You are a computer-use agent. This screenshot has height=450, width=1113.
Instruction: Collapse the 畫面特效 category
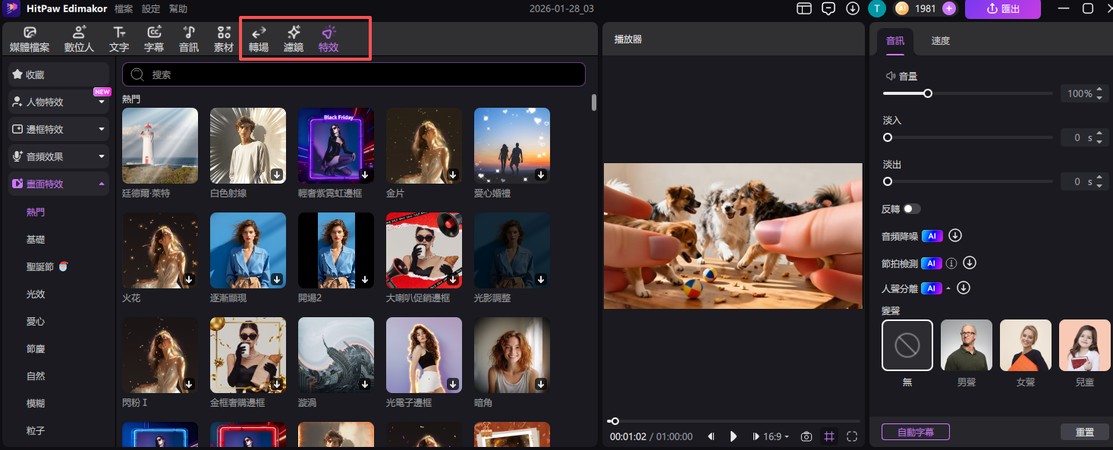coord(58,184)
